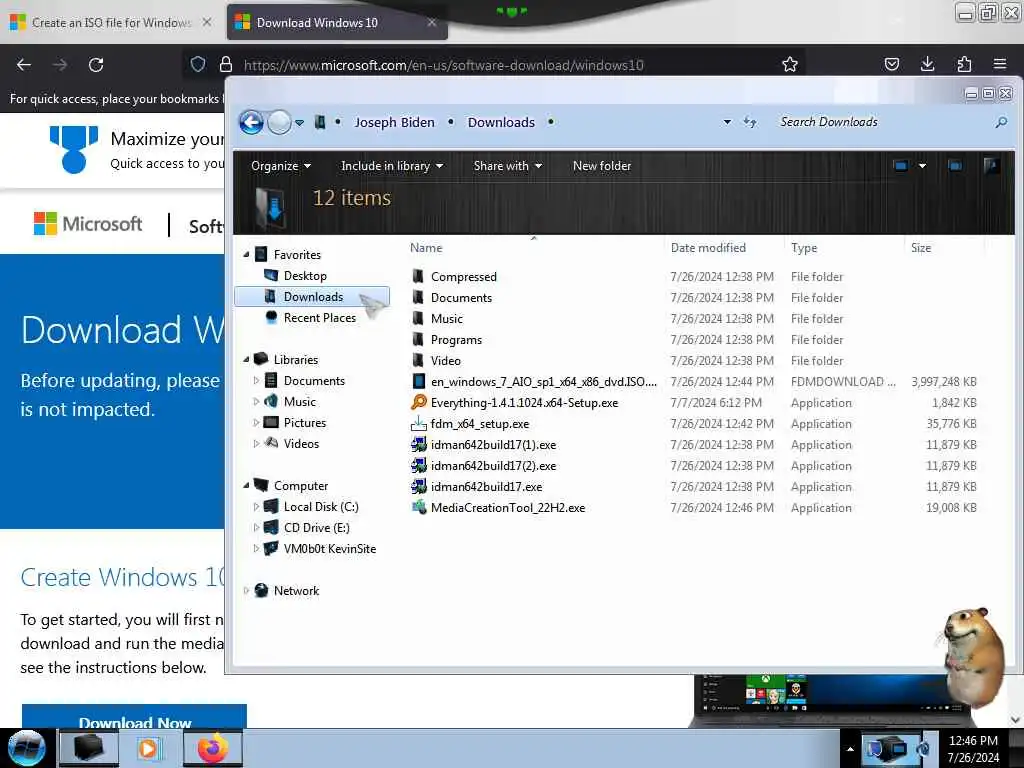Select the fdm_x64_setup.exe icon

pyautogui.click(x=419, y=423)
